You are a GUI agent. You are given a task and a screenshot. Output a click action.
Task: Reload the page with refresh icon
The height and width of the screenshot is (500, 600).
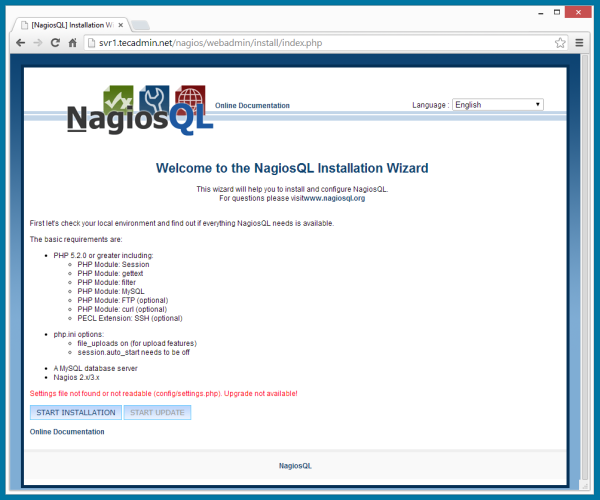55,43
